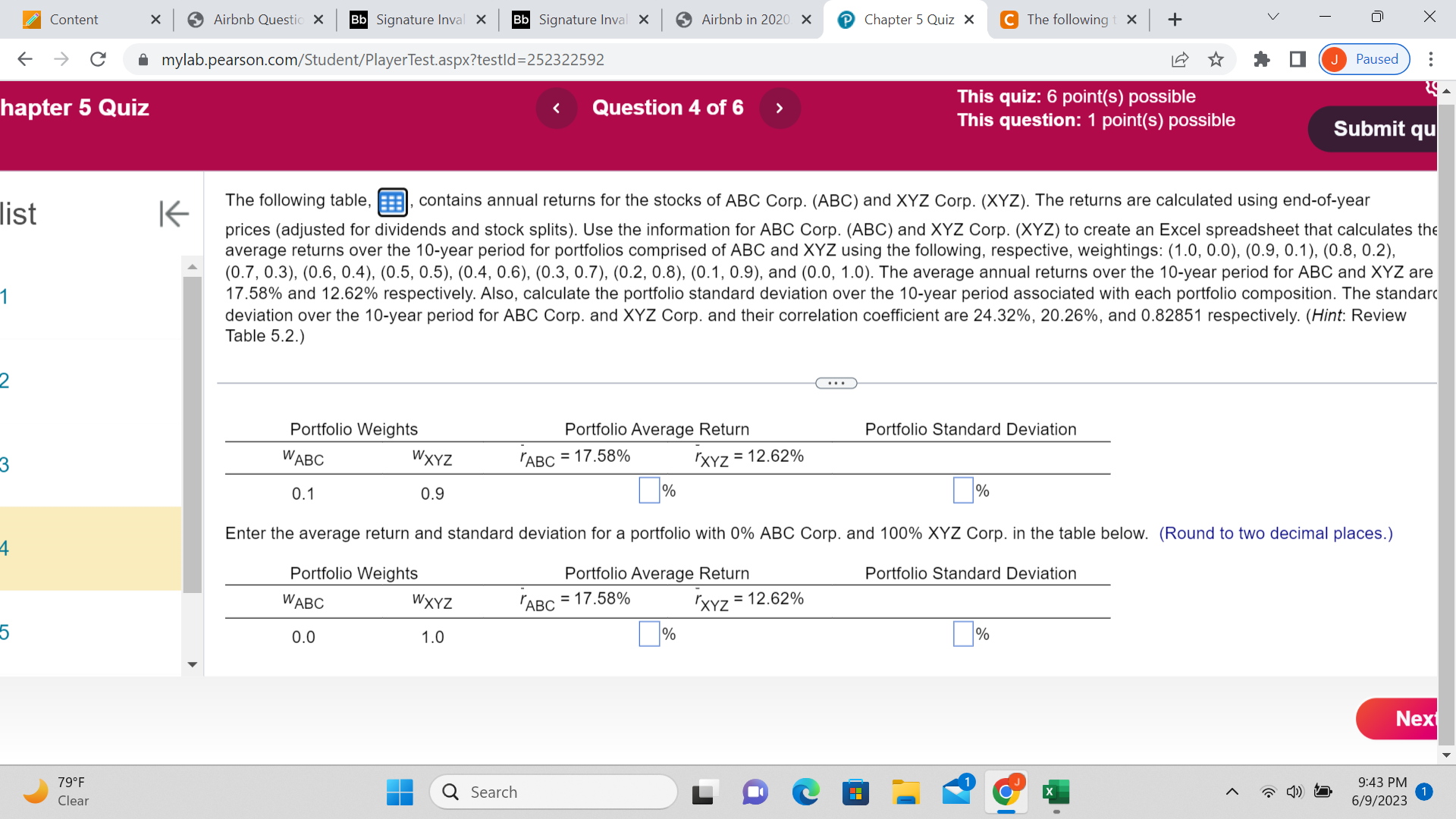Go back using the browser back arrow
The height and width of the screenshot is (819, 1456).
click(25, 59)
